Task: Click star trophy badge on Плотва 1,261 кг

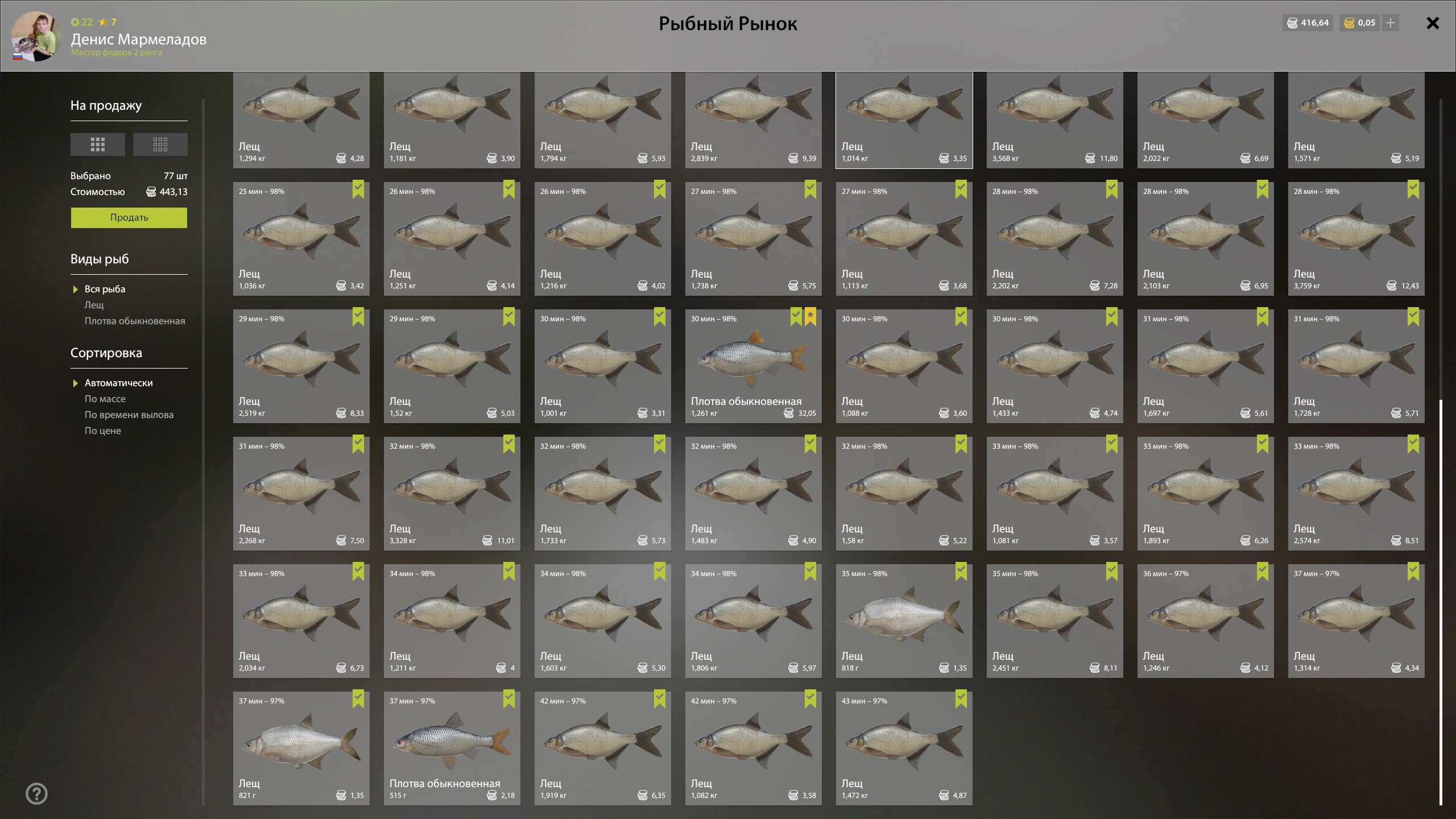Action: pyautogui.click(x=810, y=317)
